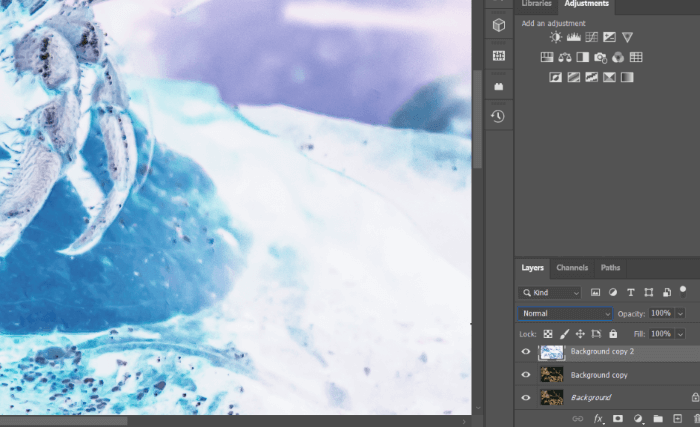Image resolution: width=700 pixels, height=427 pixels.
Task: Open the History panel icon
Action: pos(497,117)
